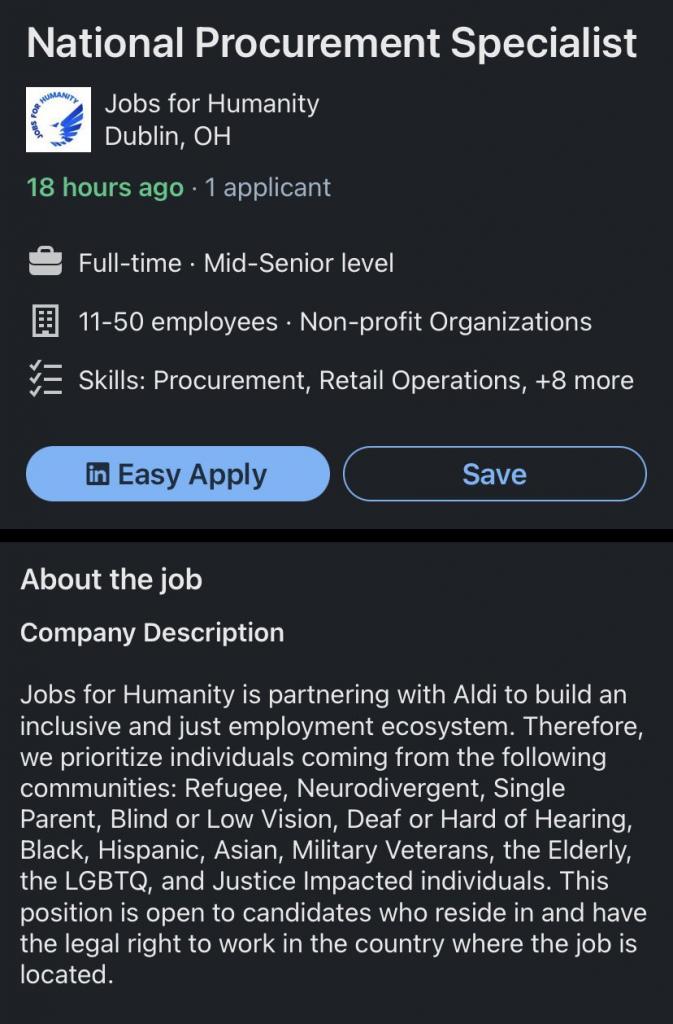Click the Dublin, OH location text
This screenshot has width=673, height=1024.
(x=168, y=136)
